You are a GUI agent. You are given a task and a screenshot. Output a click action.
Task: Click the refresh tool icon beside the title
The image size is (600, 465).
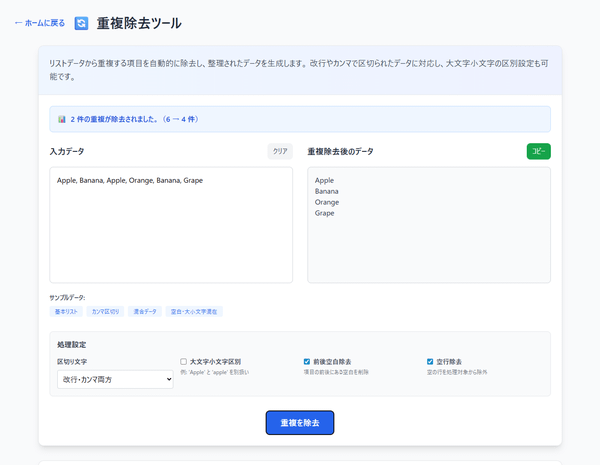[x=81, y=23]
